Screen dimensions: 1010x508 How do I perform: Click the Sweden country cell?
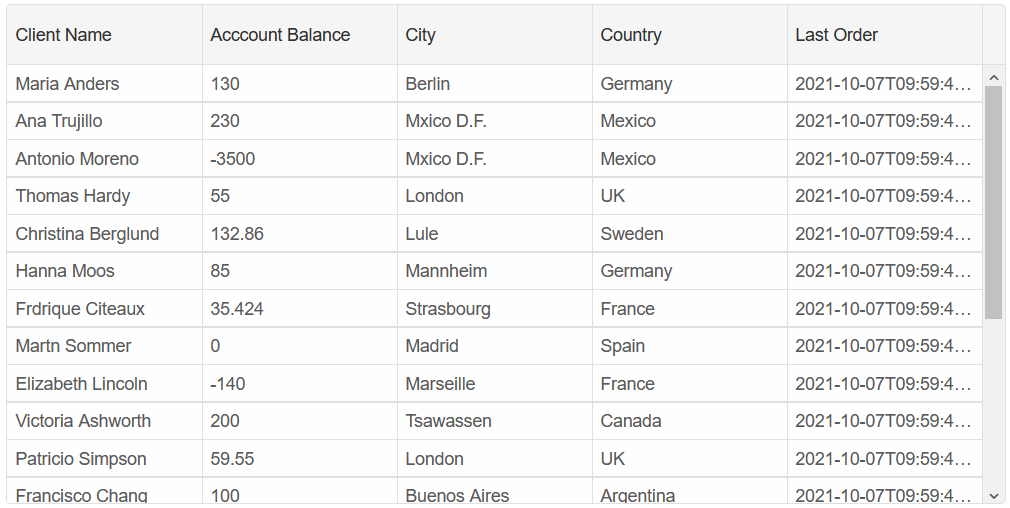(x=690, y=234)
